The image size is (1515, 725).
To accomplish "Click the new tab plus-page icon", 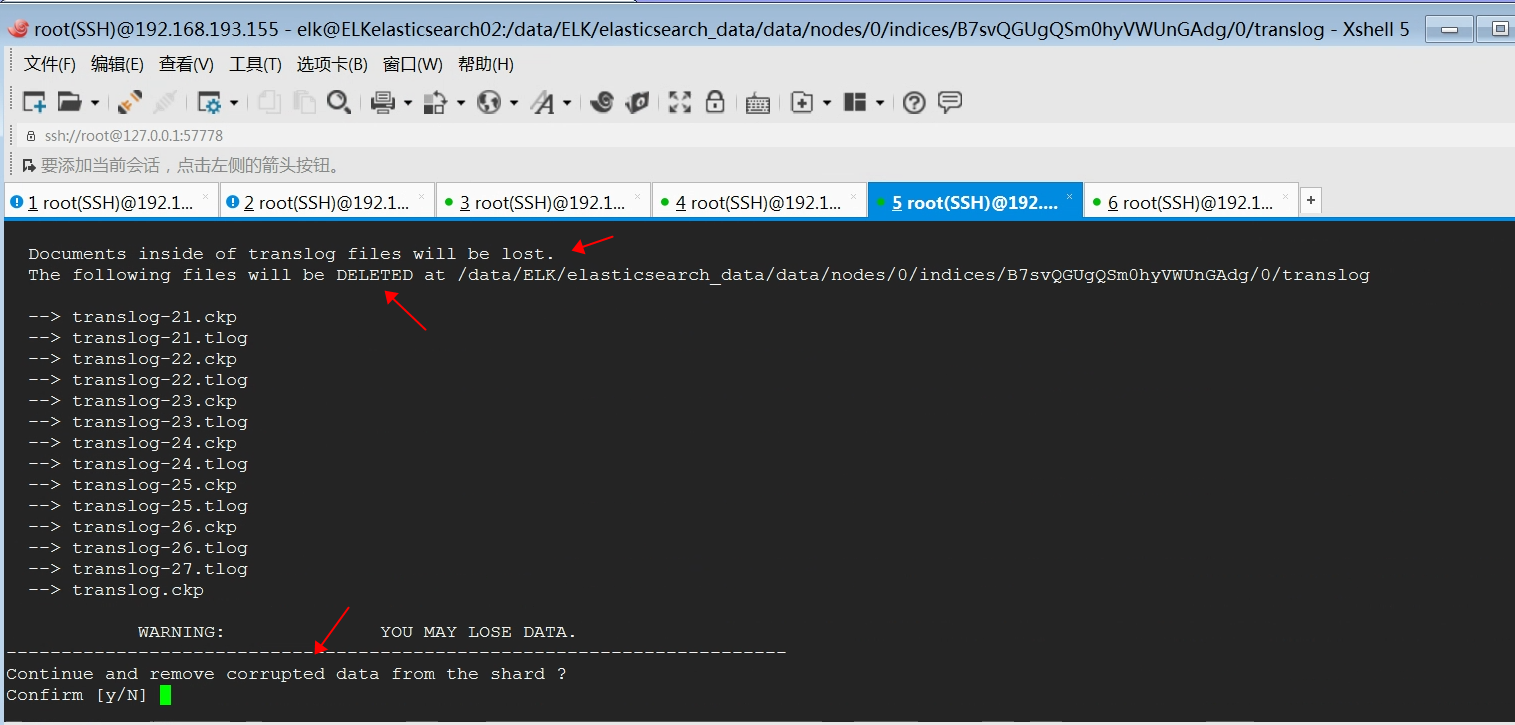I will [x=801, y=102].
